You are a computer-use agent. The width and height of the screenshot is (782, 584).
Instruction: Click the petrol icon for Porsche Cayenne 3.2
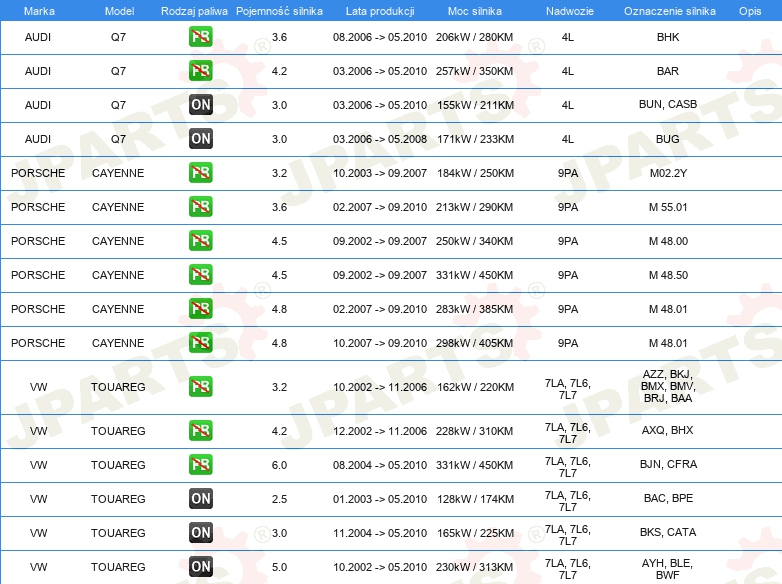click(200, 173)
